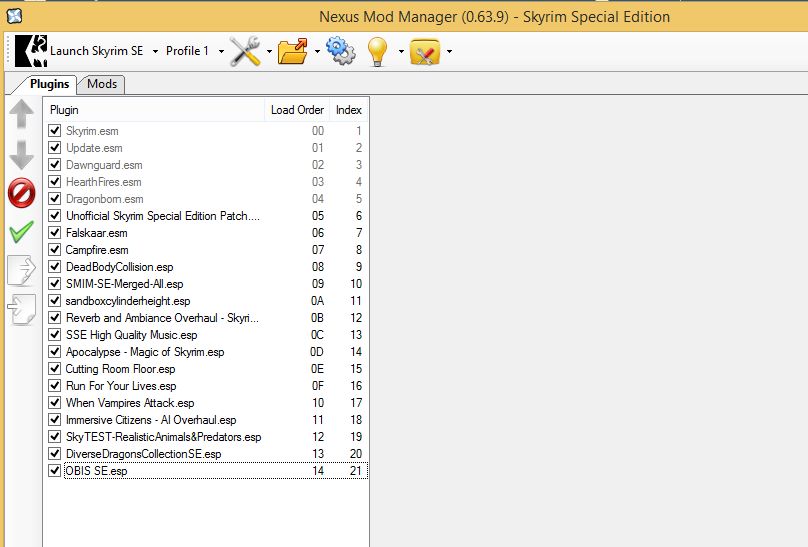Toggle the Dawnguard.esm checkbox

tap(55, 165)
